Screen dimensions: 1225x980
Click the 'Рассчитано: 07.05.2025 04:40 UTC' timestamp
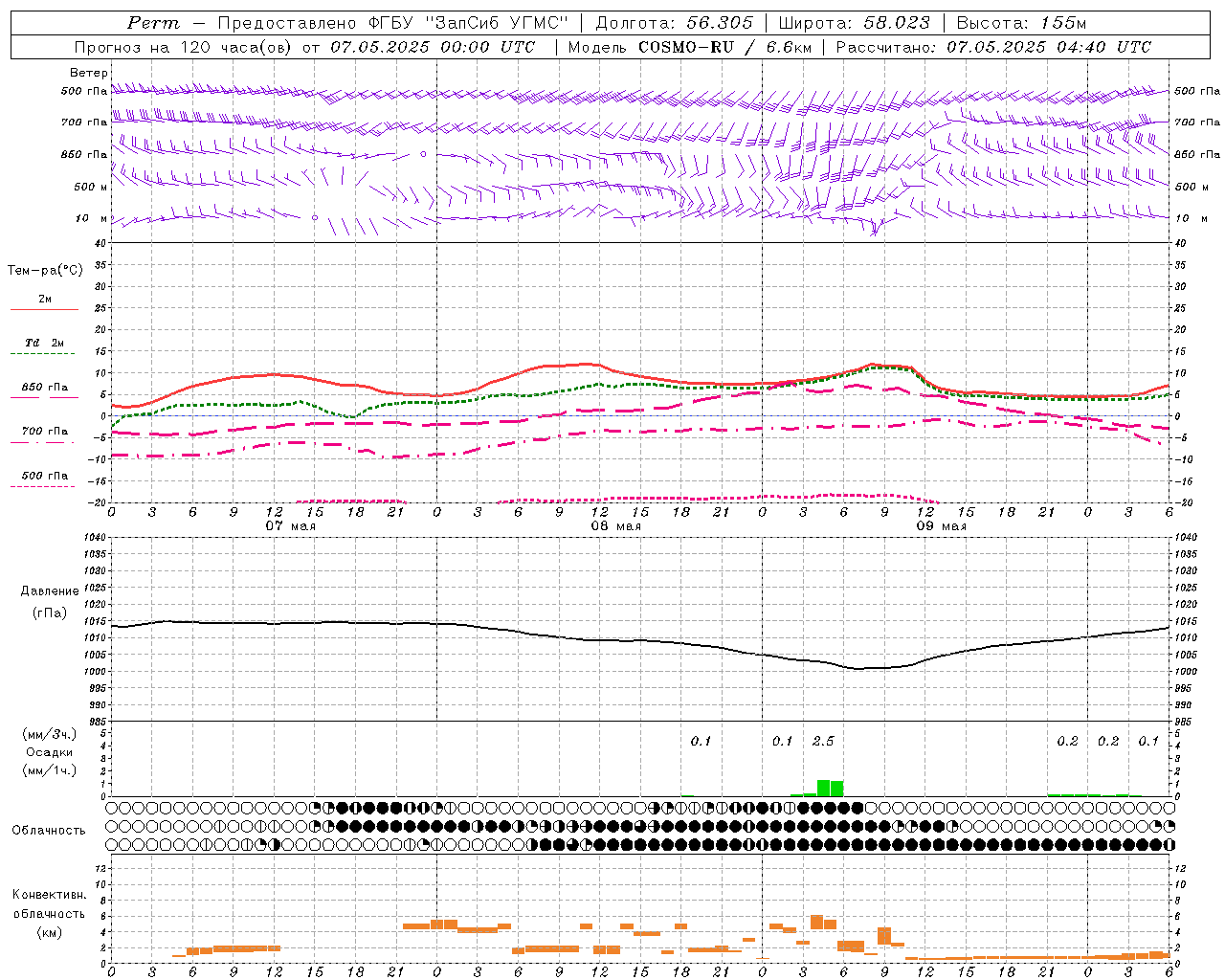pyautogui.click(x=993, y=47)
